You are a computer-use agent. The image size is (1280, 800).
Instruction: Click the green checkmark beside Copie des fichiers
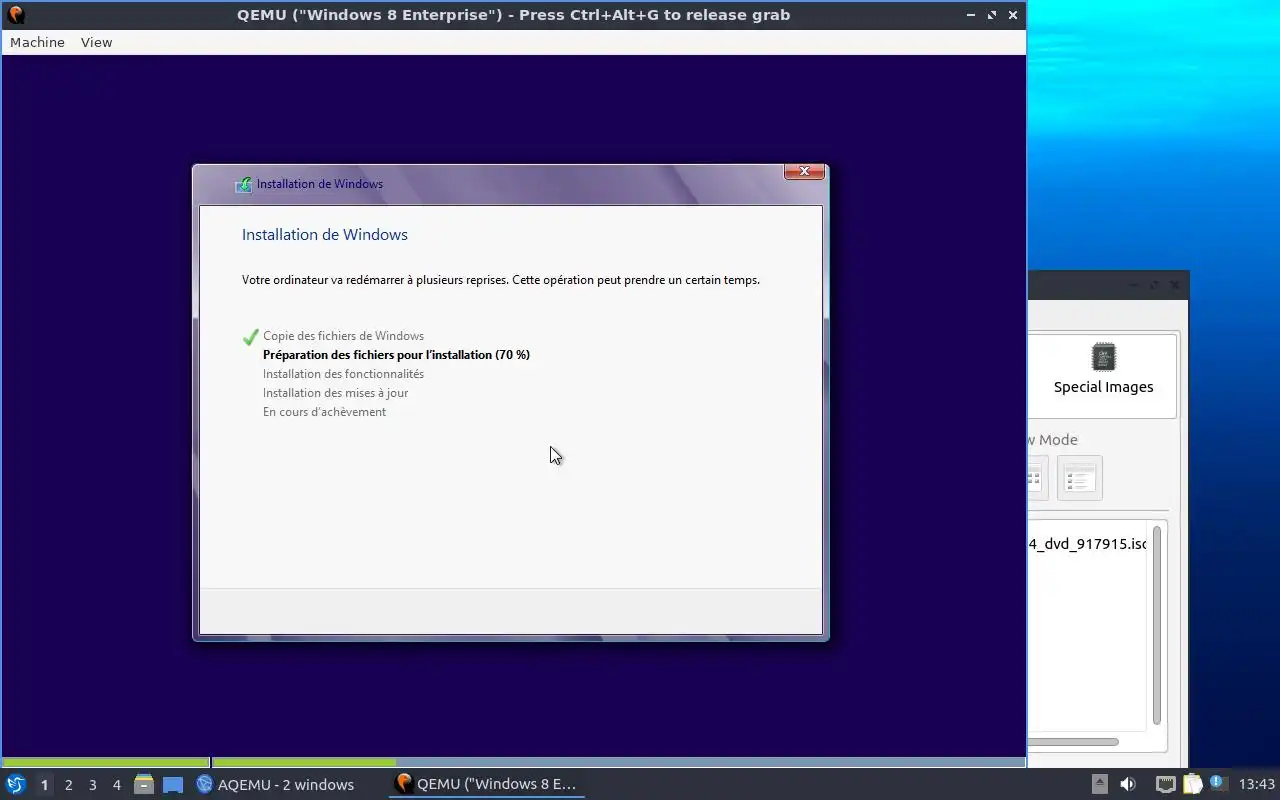(251, 337)
